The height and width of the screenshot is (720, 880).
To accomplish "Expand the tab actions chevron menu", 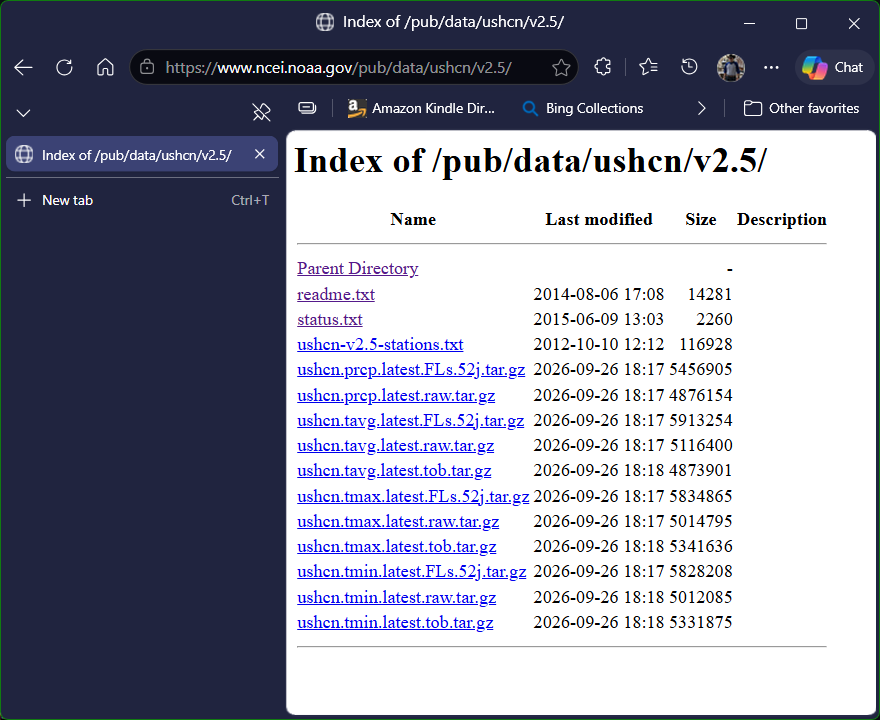I will 24,113.
